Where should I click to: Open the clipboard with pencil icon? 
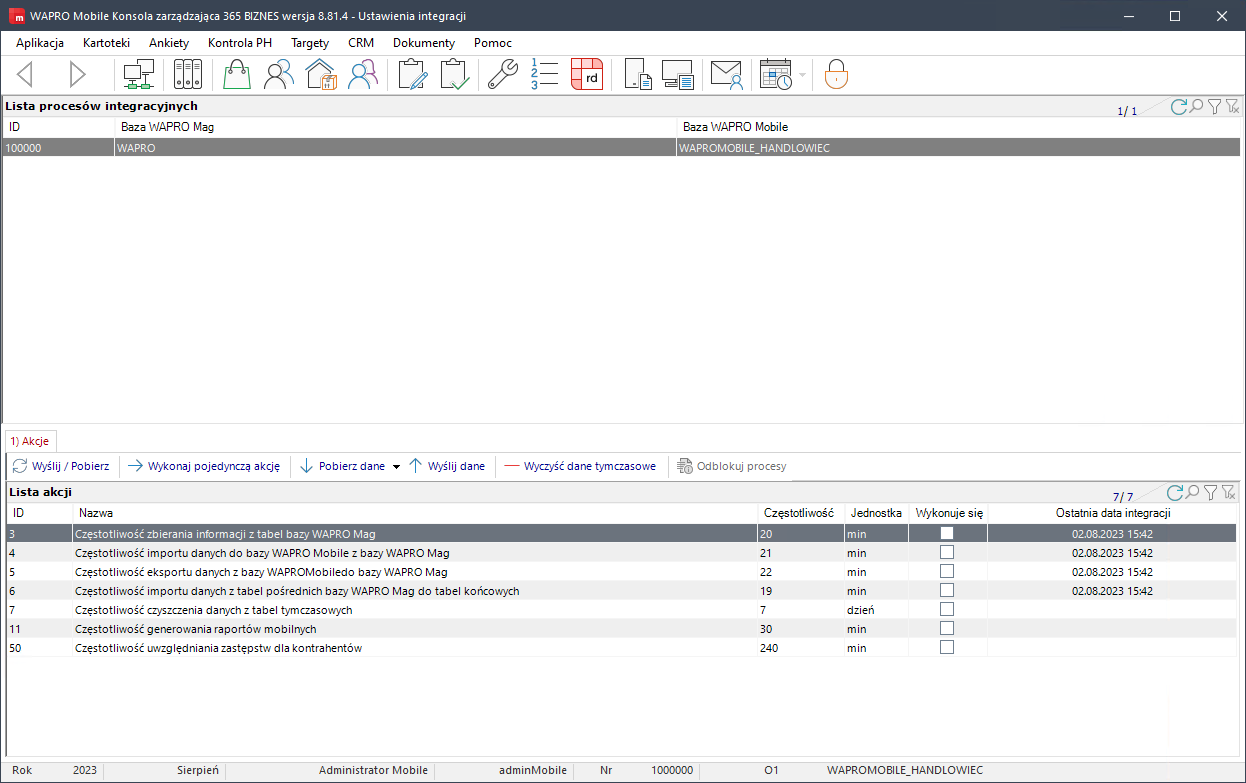coord(413,75)
